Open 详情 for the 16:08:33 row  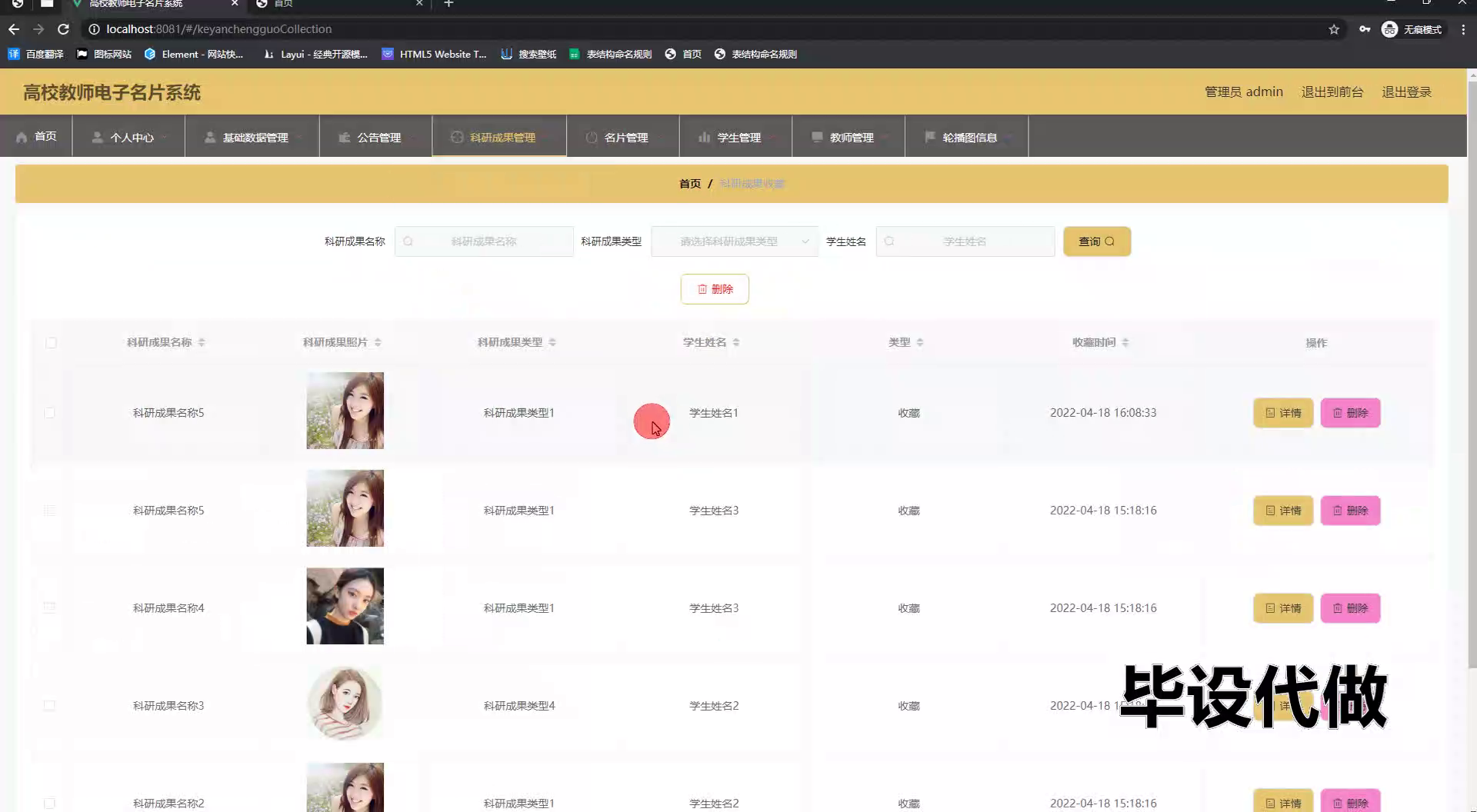pyautogui.click(x=1283, y=413)
